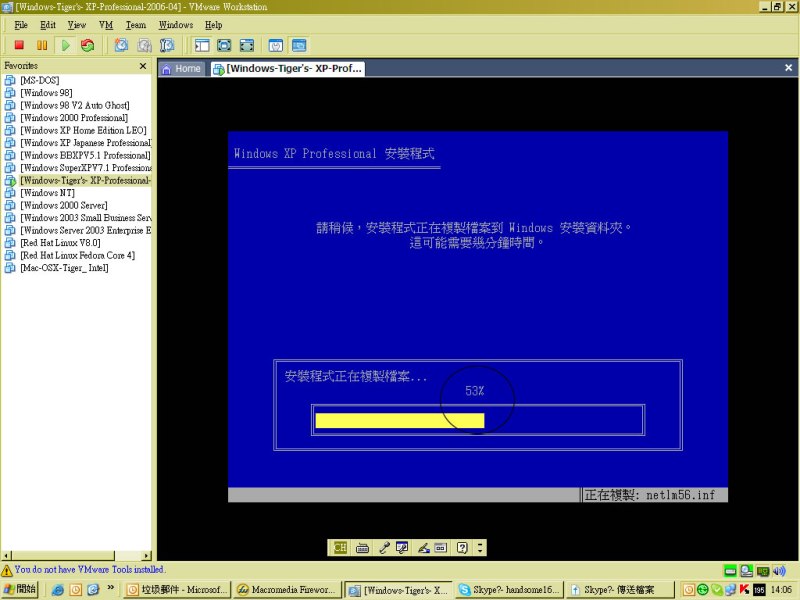
Task: Switch to Macromedia Fireworks taskbar button
Action: point(287,590)
